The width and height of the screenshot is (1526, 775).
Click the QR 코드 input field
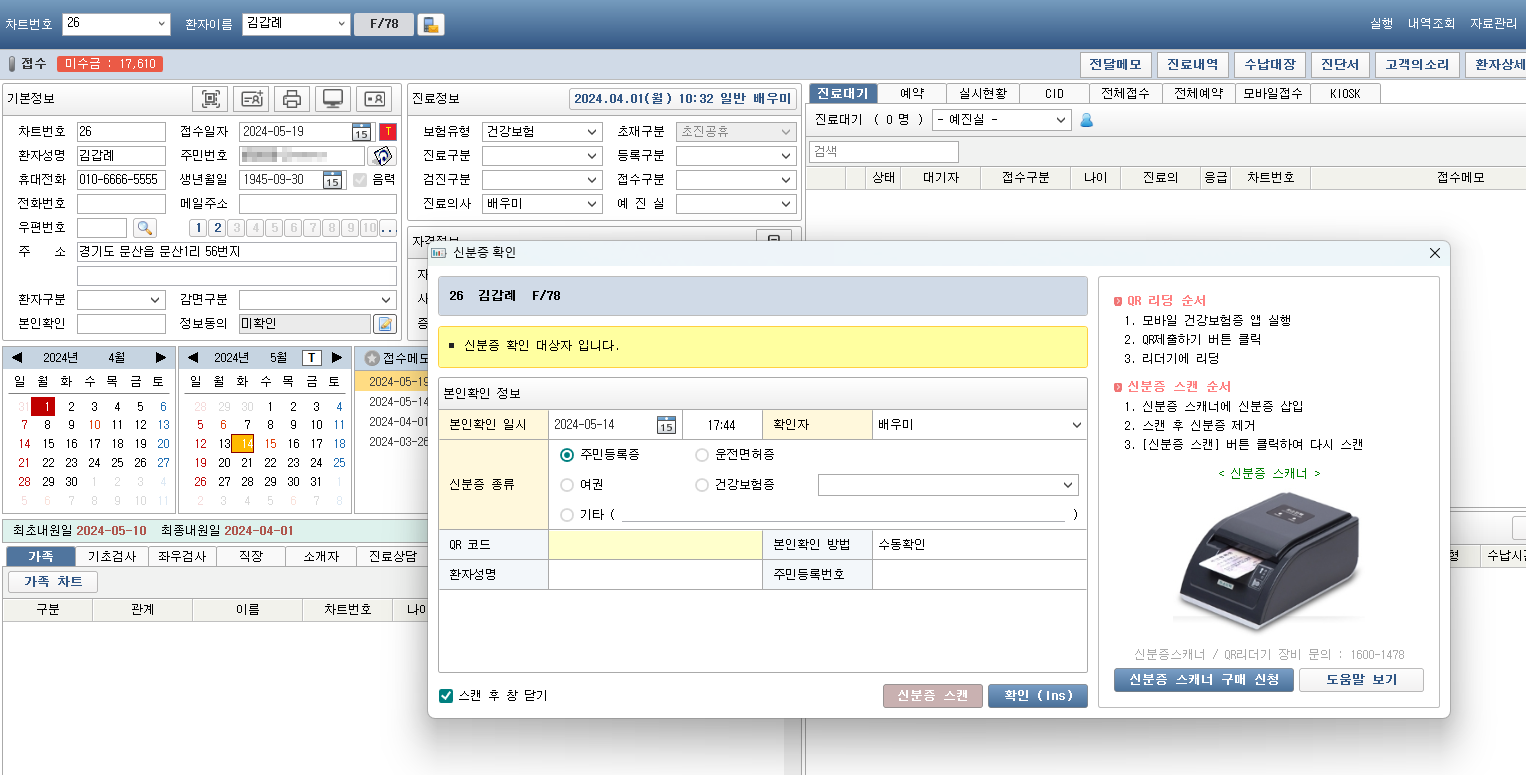pos(655,545)
